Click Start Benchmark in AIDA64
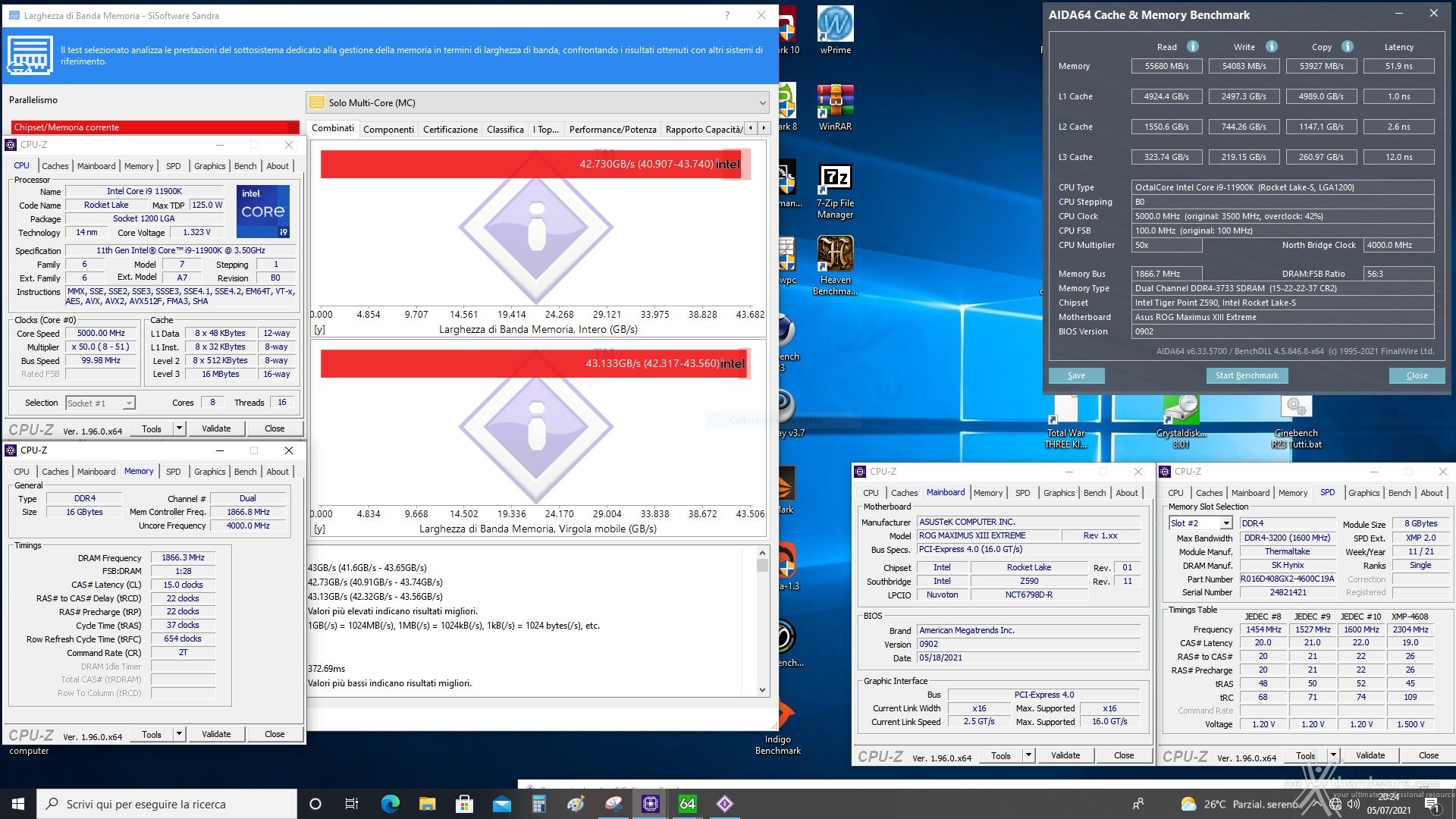The width and height of the screenshot is (1456, 819). point(1247,375)
